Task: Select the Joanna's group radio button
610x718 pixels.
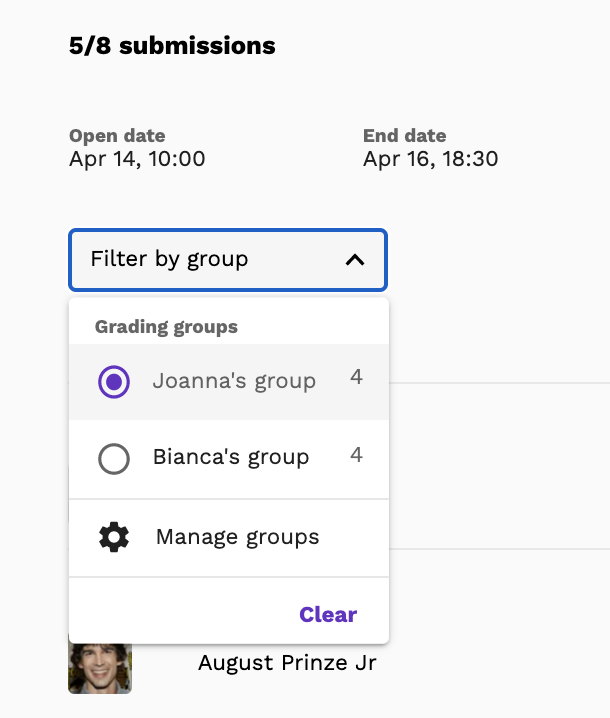Action: (114, 381)
